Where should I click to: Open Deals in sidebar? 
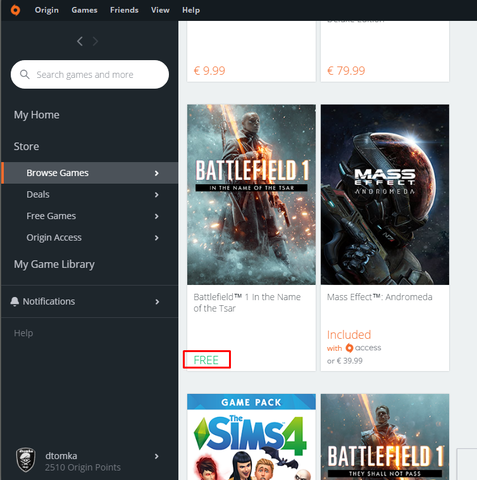38,194
